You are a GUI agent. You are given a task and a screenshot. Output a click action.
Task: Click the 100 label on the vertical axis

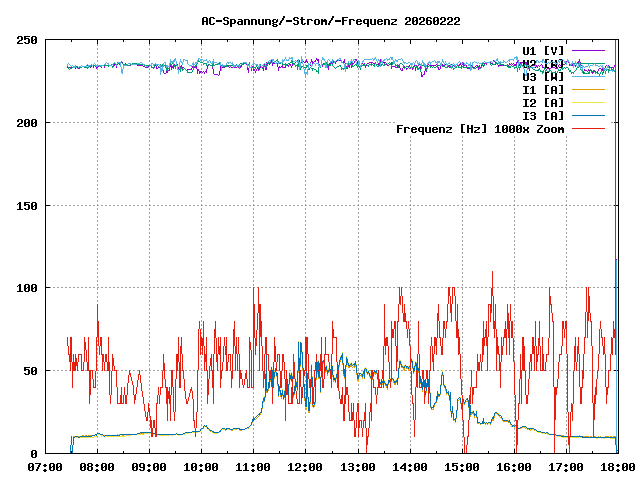click(27, 288)
